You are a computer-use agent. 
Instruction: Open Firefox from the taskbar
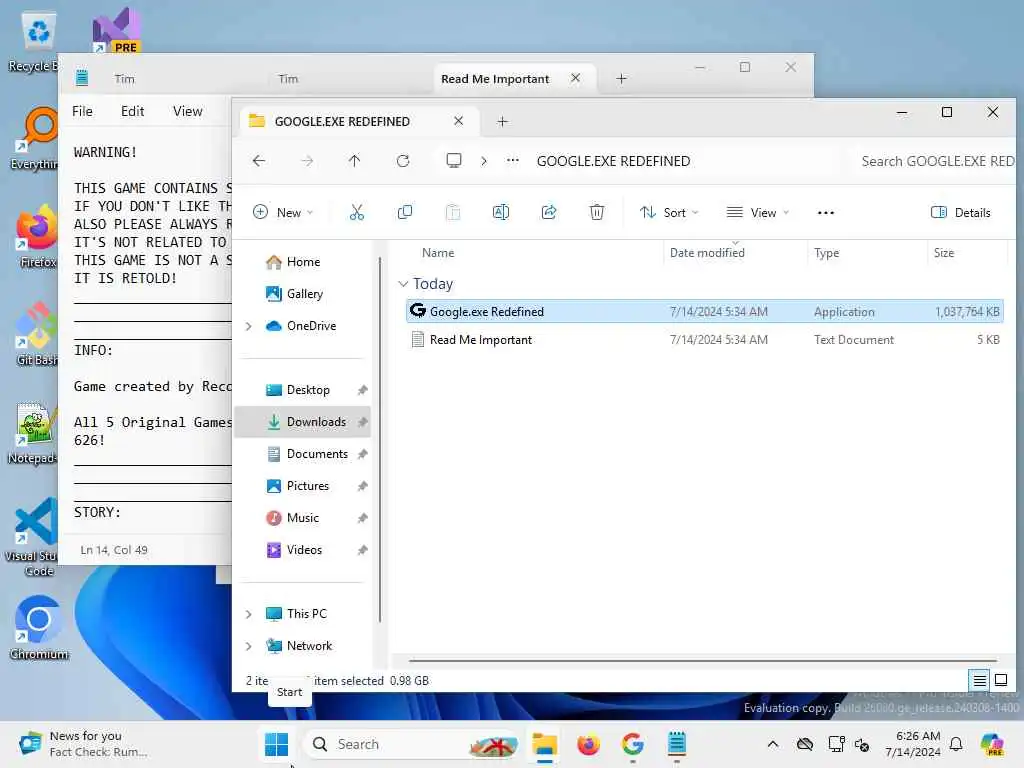[x=588, y=744]
